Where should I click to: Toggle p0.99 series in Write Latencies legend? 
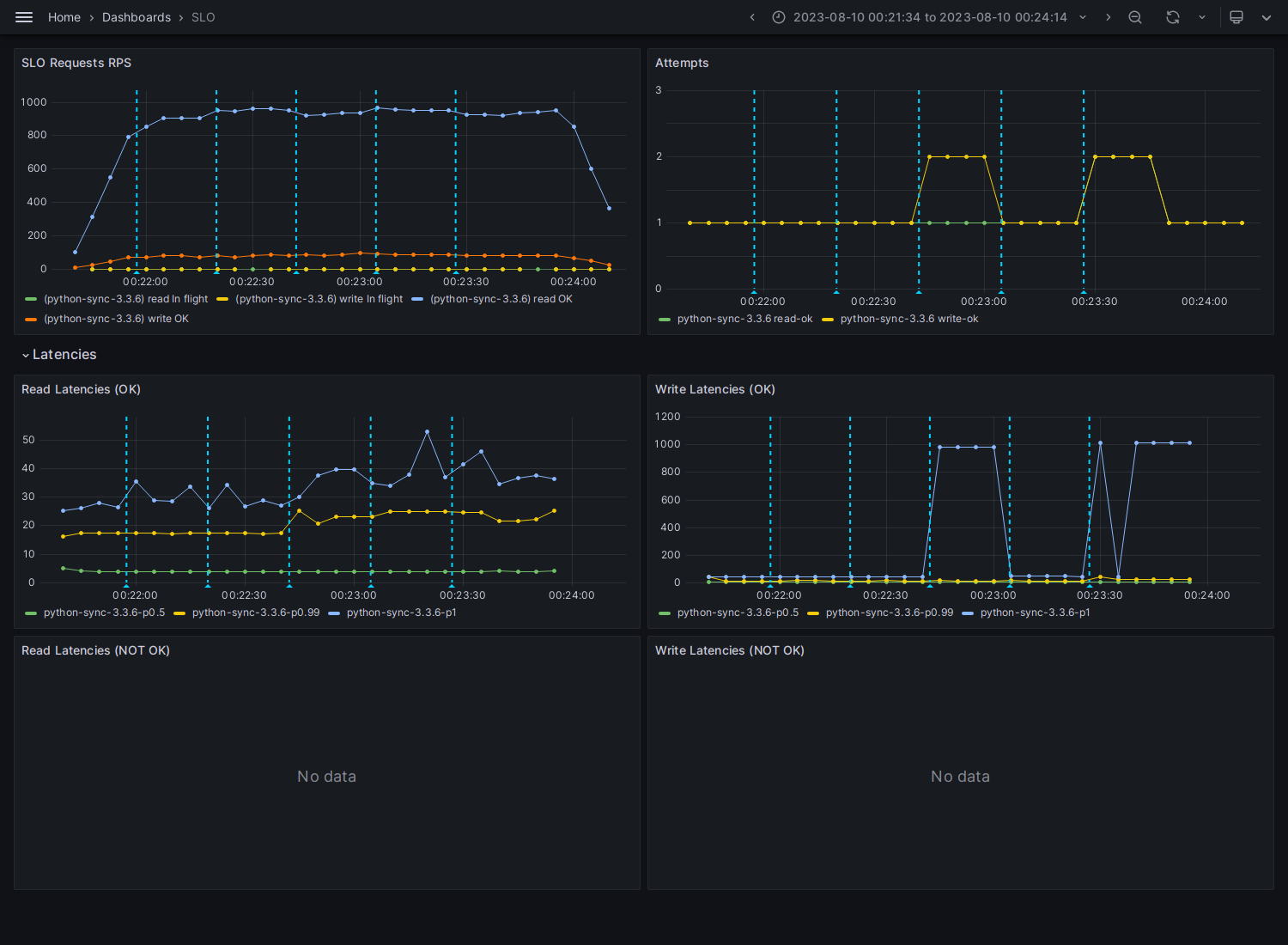coord(890,613)
